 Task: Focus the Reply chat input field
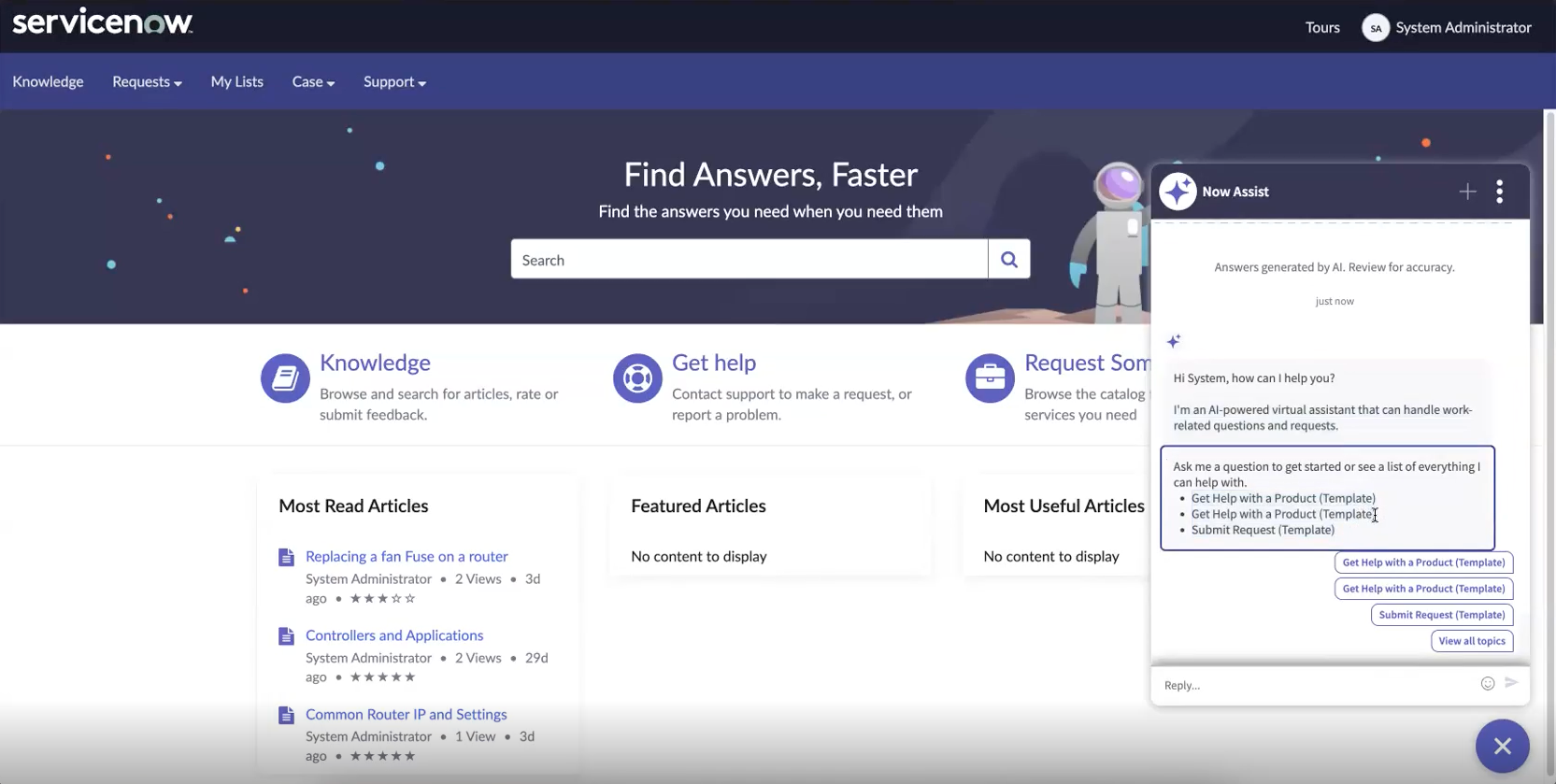click(1316, 685)
